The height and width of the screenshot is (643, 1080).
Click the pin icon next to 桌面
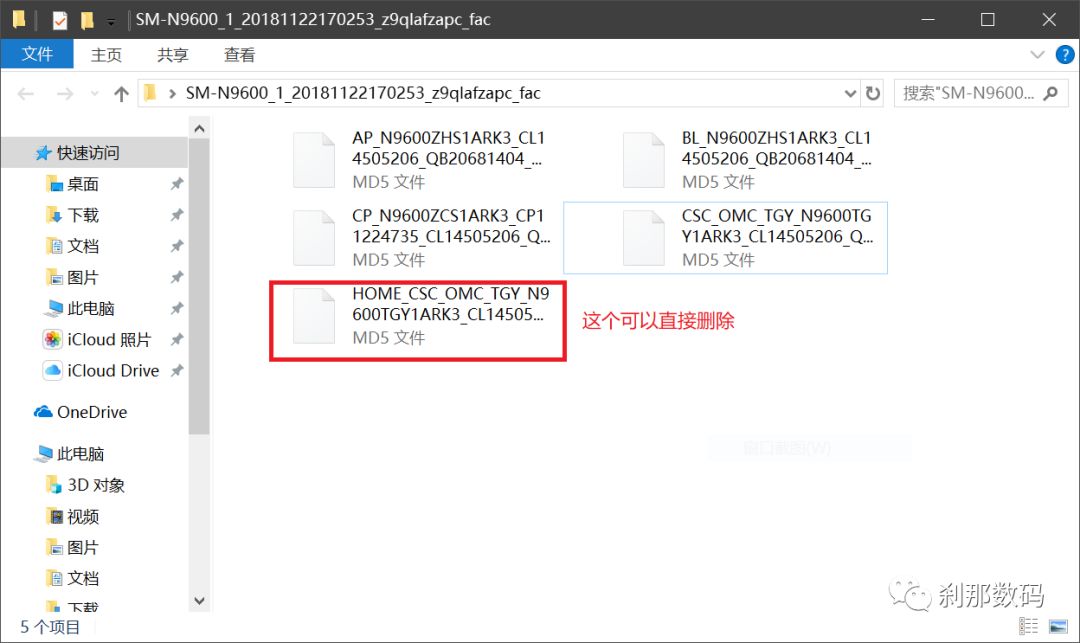point(177,184)
